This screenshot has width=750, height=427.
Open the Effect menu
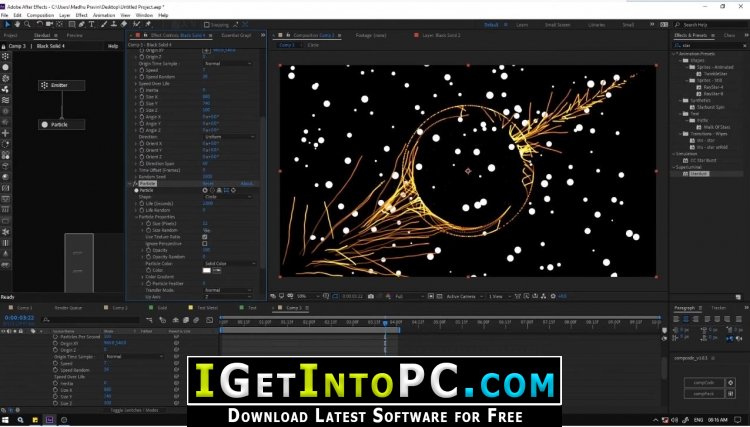coord(82,15)
